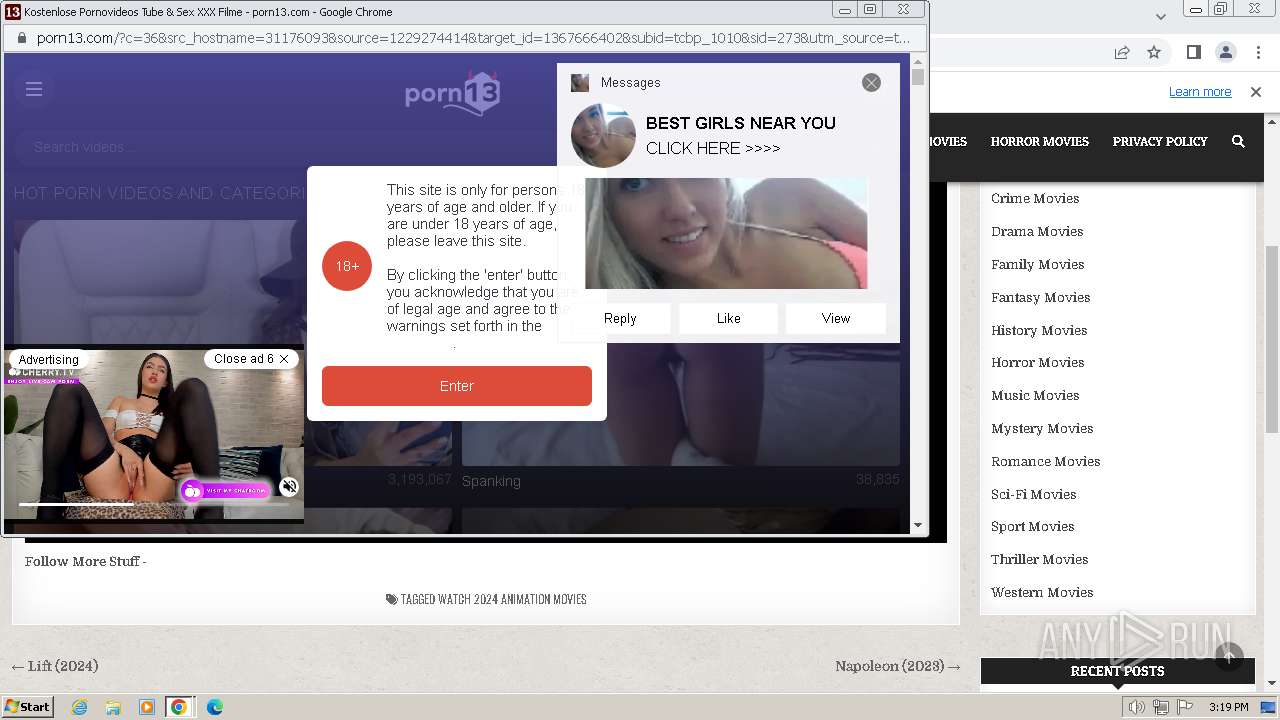Viewport: 1280px width, 720px height.
Task: Open the Privacy Policy nav item
Action: click(x=1160, y=142)
